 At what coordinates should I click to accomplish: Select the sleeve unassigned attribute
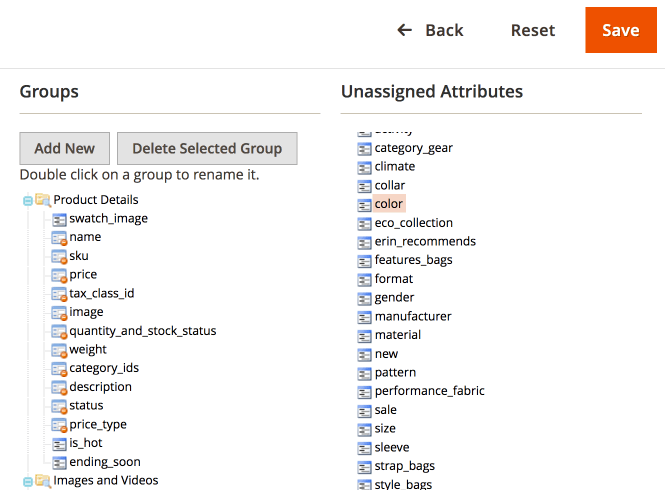392,447
